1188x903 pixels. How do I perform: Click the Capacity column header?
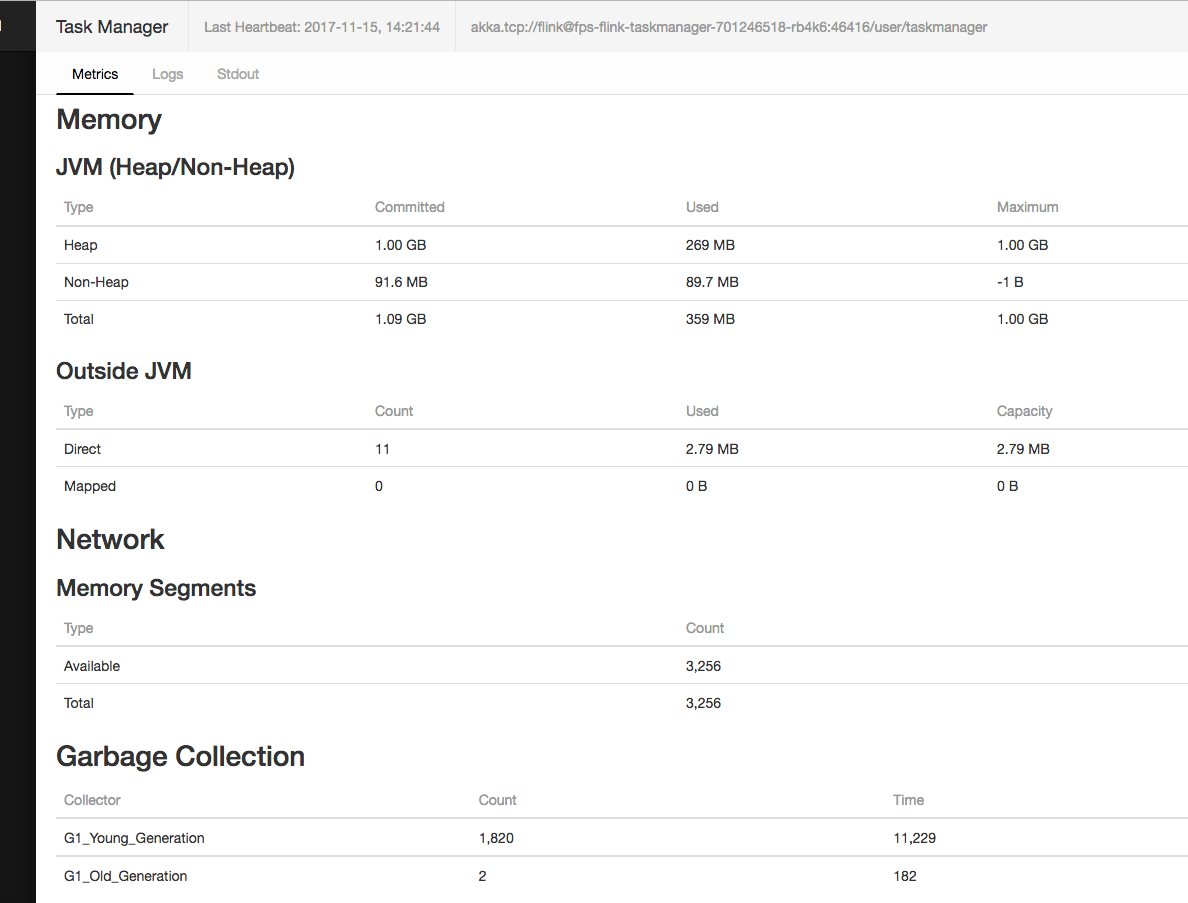[1024, 411]
